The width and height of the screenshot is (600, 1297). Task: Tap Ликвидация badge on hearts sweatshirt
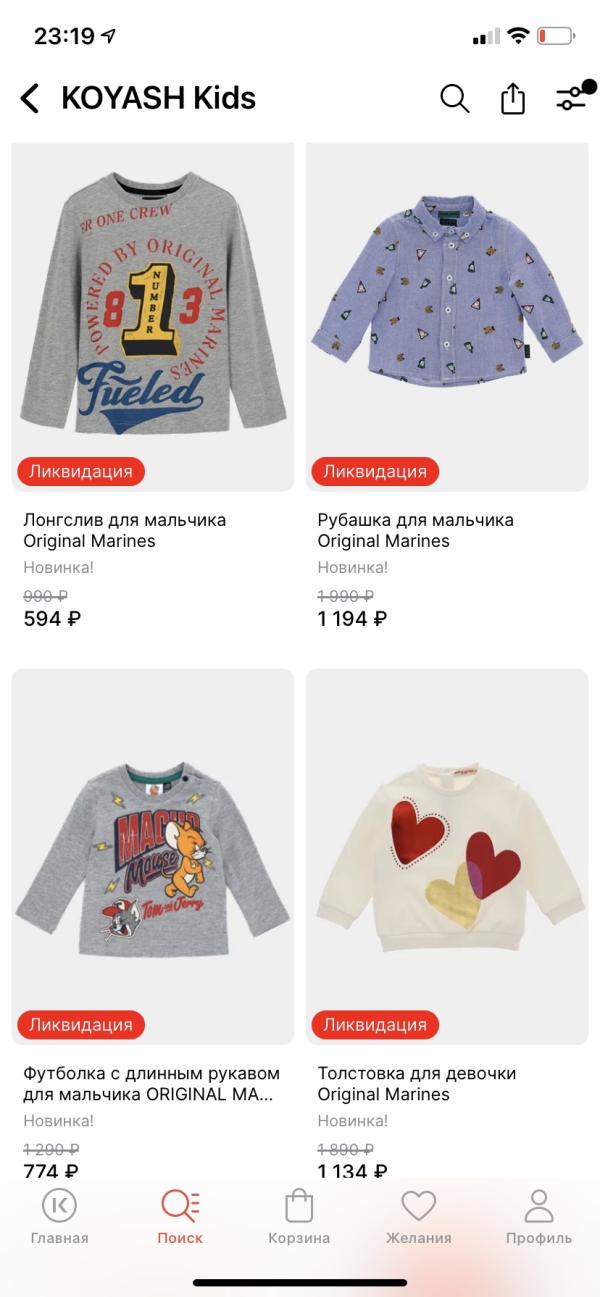[x=375, y=1024]
